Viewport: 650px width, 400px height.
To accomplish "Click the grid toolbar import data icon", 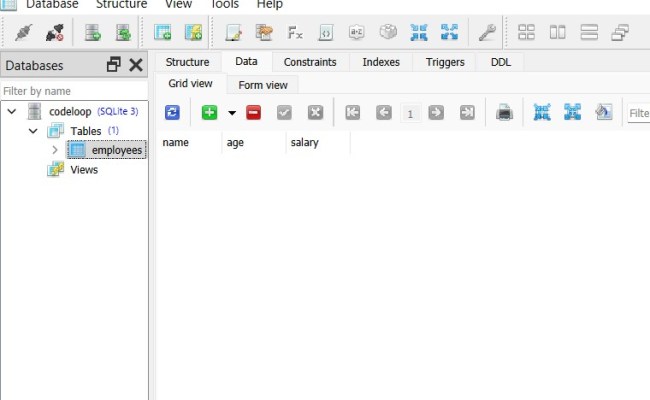I will [x=542, y=112].
